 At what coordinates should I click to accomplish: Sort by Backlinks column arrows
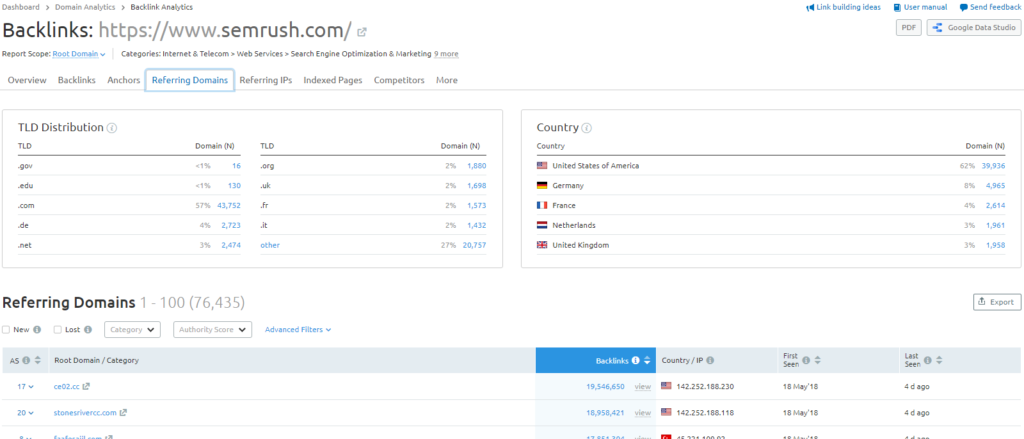[x=647, y=361]
